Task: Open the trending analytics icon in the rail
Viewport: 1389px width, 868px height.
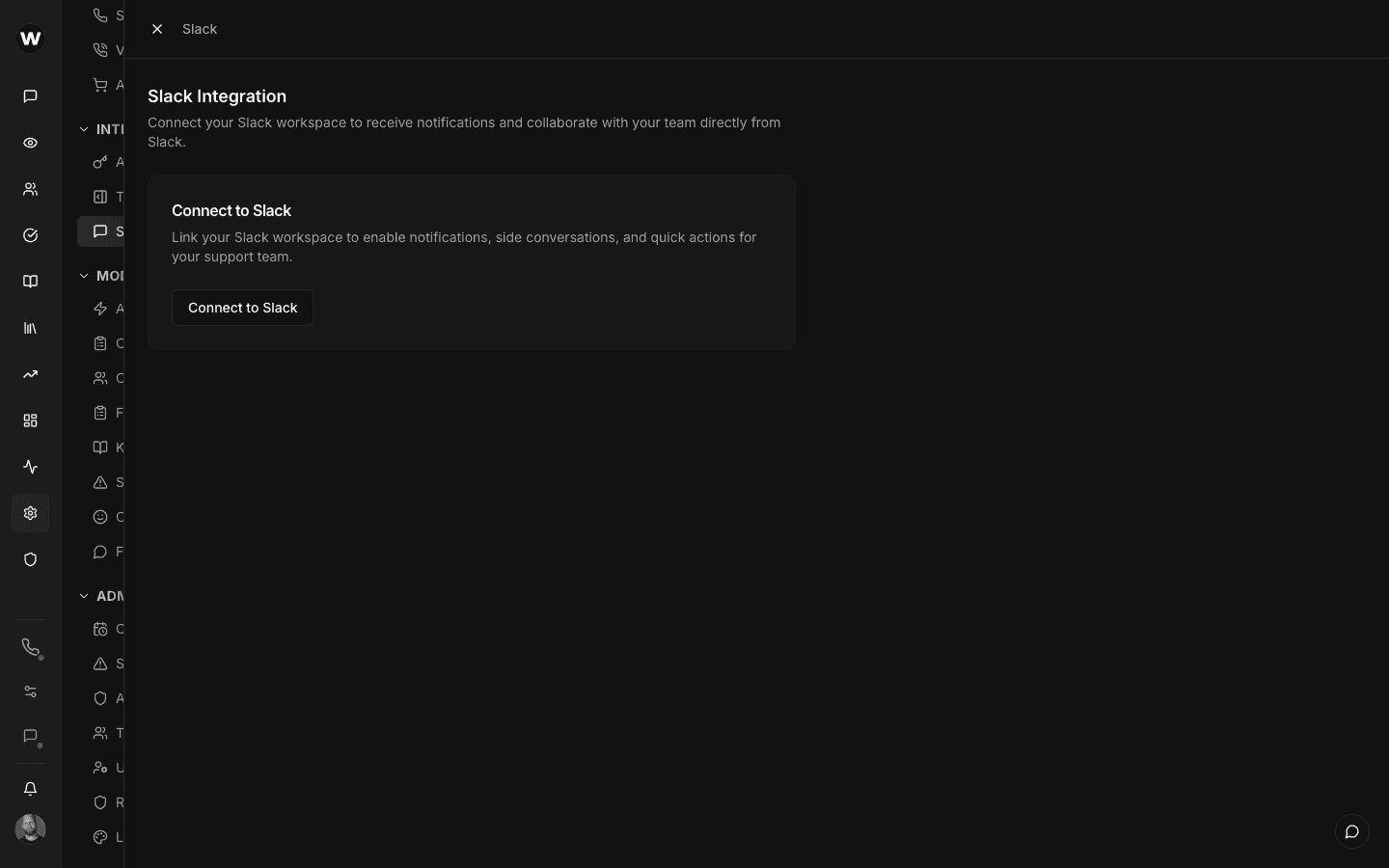Action: (30, 374)
